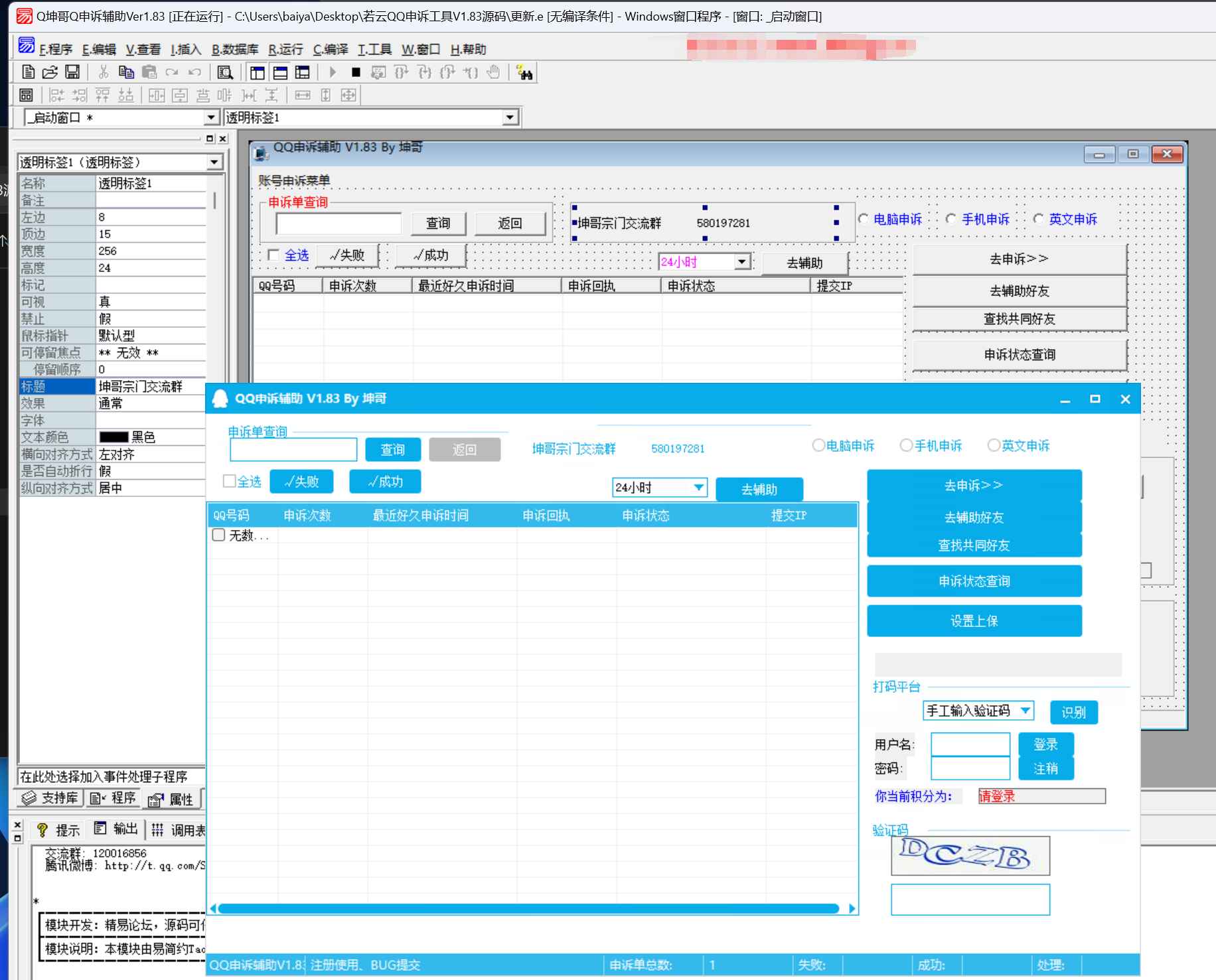Image resolution: width=1216 pixels, height=980 pixels.
Task: Click the captcha input field below image
Action: tap(970, 900)
